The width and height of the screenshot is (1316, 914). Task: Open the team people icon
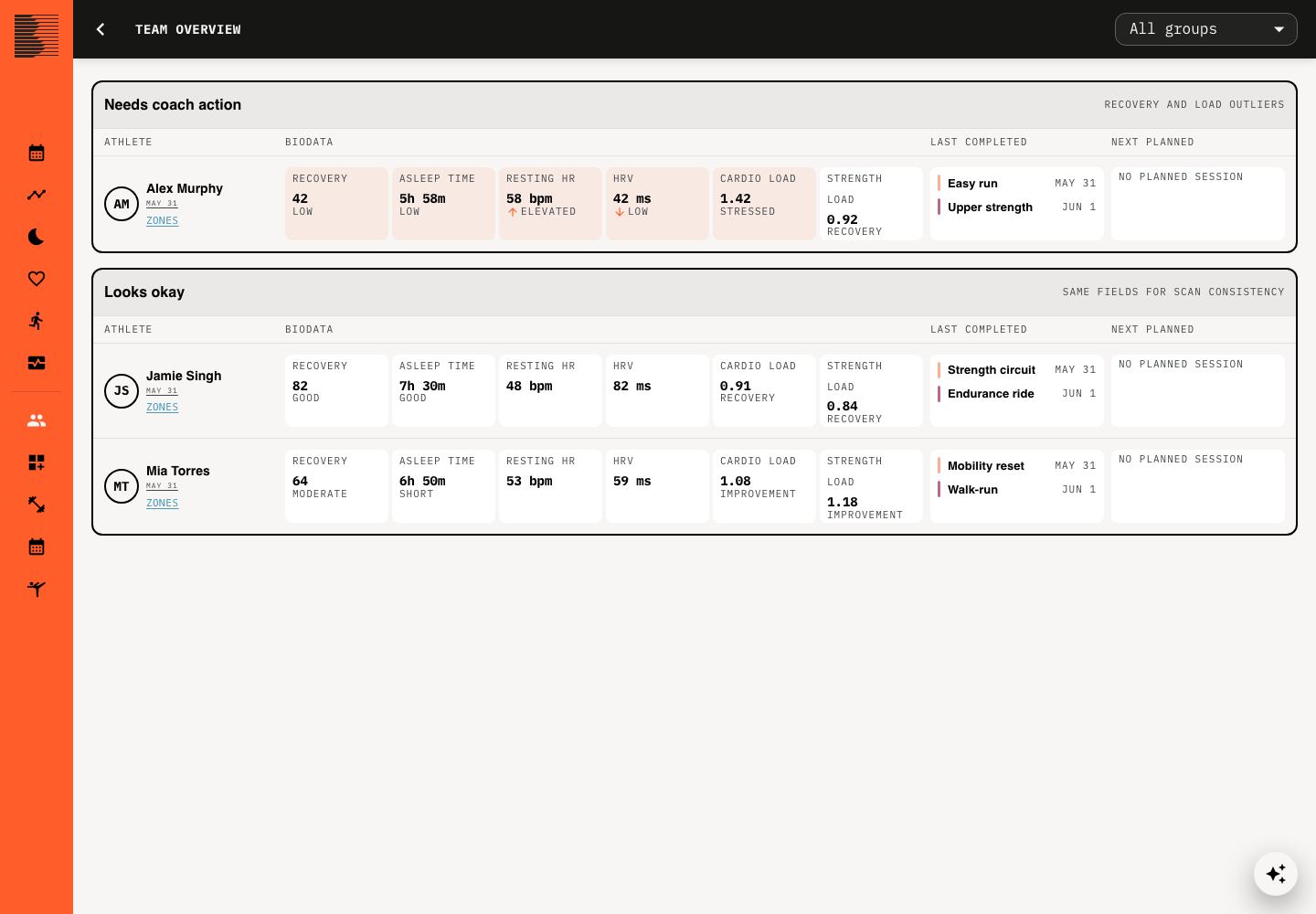pyautogui.click(x=37, y=420)
